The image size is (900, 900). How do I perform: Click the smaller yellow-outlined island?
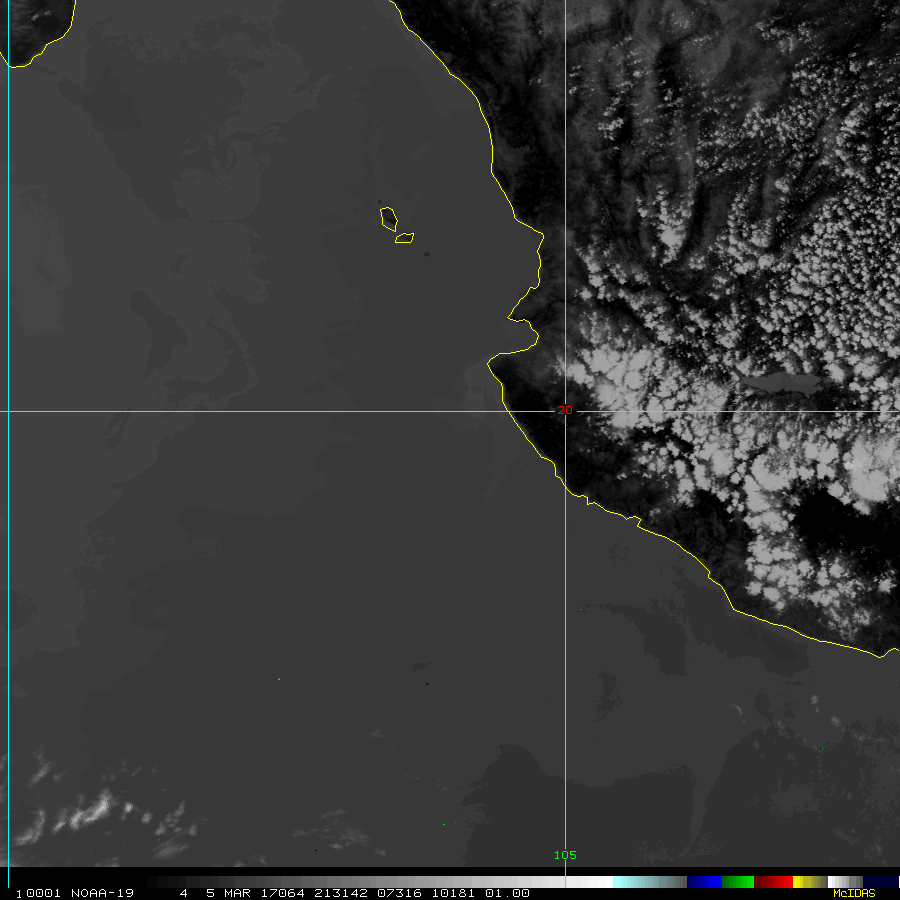pyautogui.click(x=405, y=238)
